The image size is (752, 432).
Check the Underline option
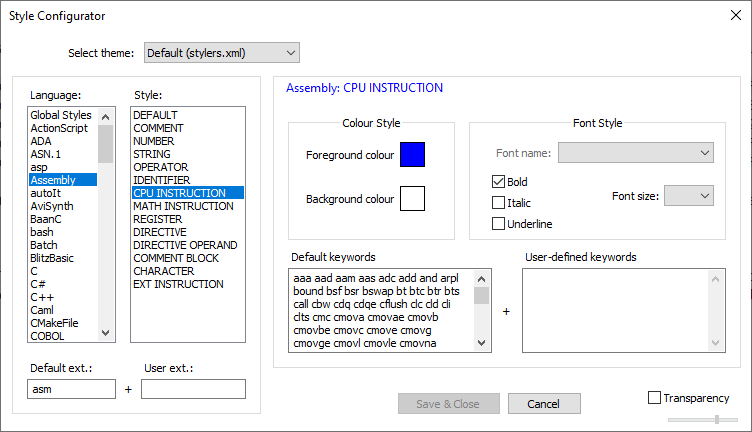tap(498, 224)
